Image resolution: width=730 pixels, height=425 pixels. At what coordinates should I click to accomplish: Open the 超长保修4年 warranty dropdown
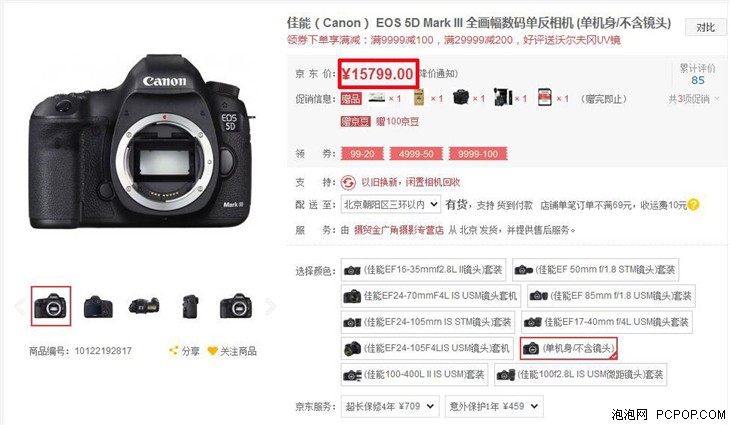coord(390,406)
